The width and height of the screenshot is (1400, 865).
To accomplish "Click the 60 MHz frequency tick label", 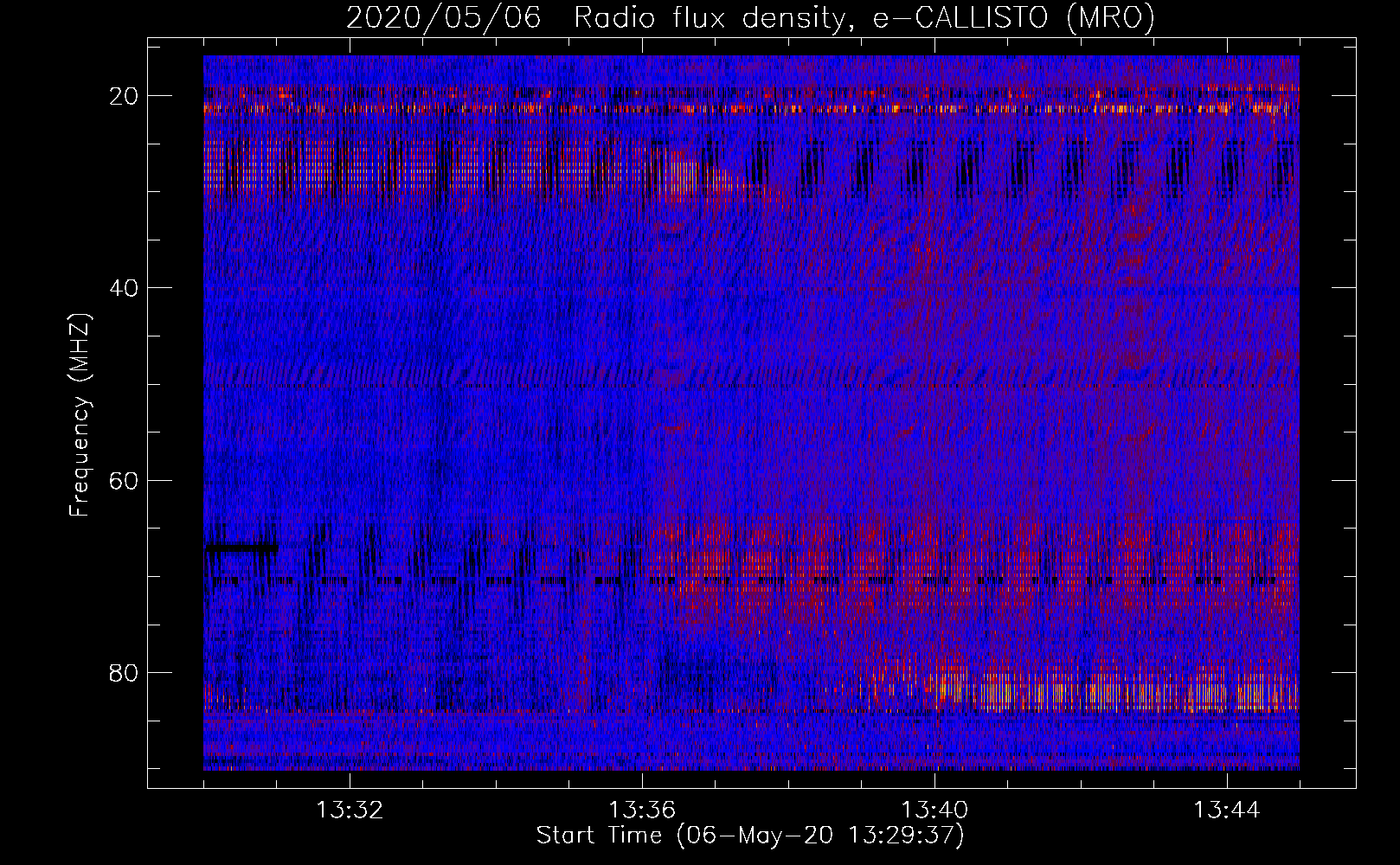I will [125, 479].
